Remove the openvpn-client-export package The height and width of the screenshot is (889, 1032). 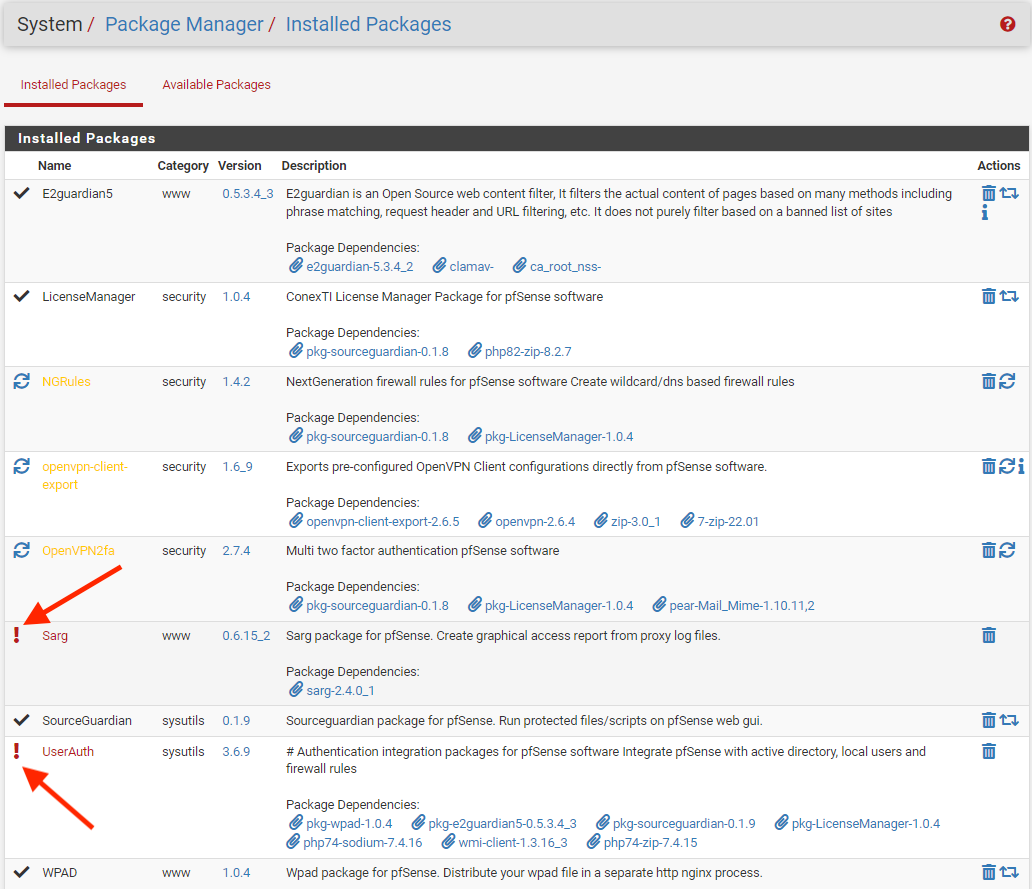click(x=989, y=467)
